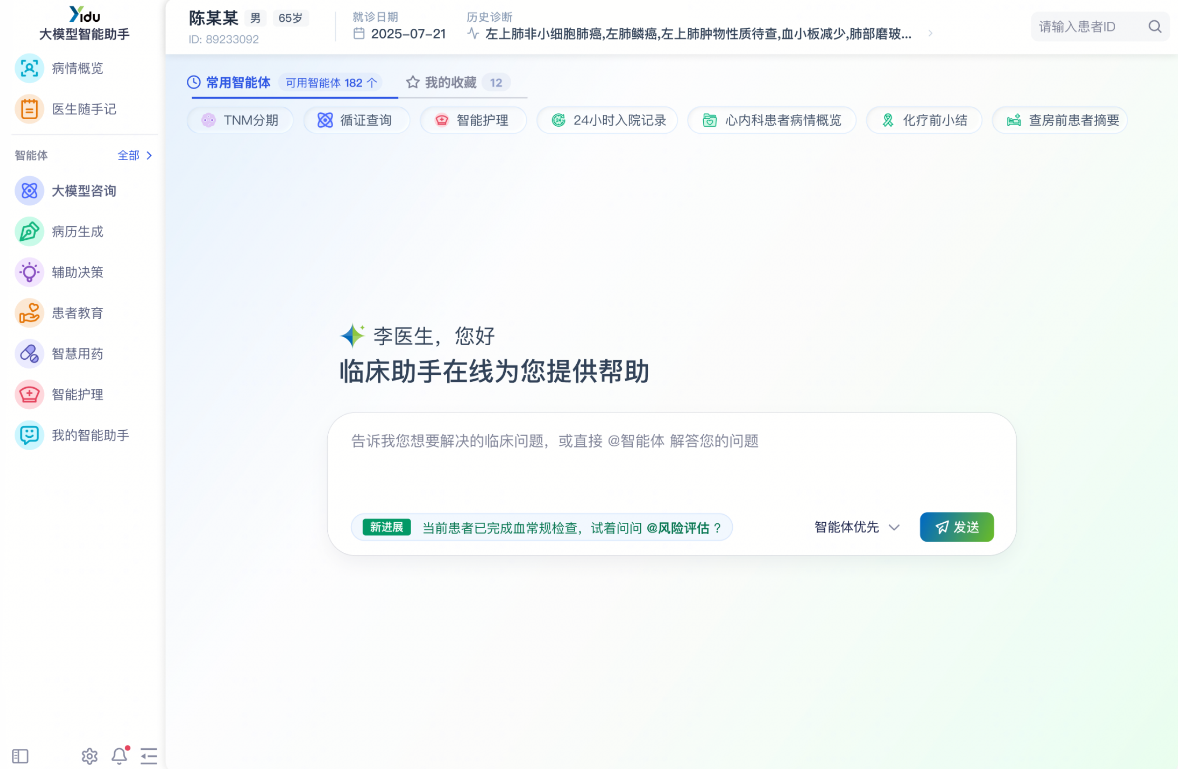Launch TNM分期 agent chip

240,120
